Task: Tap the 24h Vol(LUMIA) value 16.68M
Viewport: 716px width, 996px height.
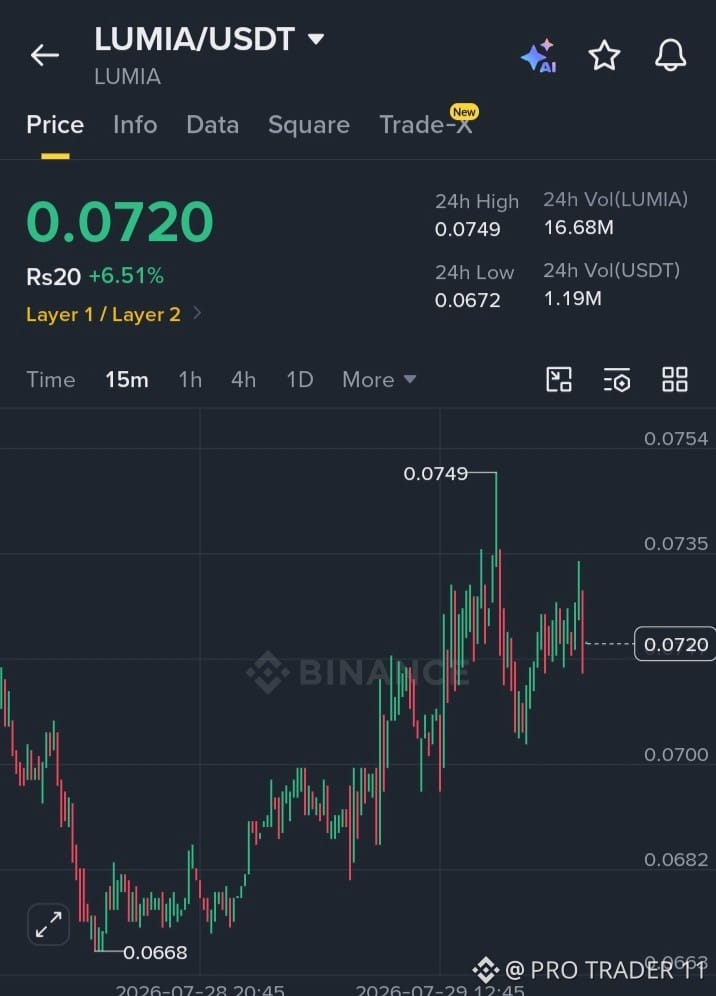Action: pyautogui.click(x=579, y=227)
